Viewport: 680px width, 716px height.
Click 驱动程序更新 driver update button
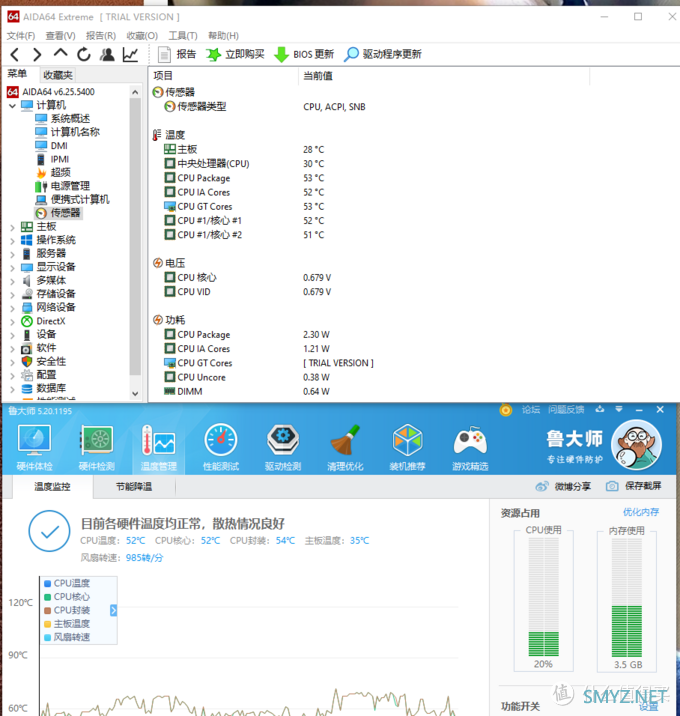click(x=383, y=54)
